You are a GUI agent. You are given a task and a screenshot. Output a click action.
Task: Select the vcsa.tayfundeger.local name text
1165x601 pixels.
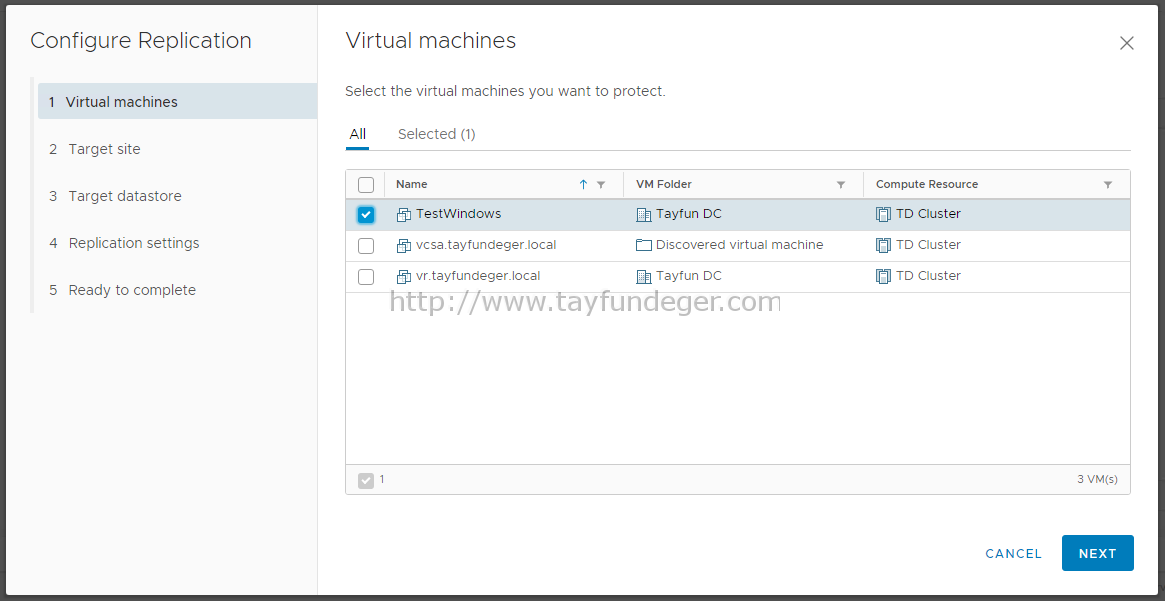[x=486, y=245]
